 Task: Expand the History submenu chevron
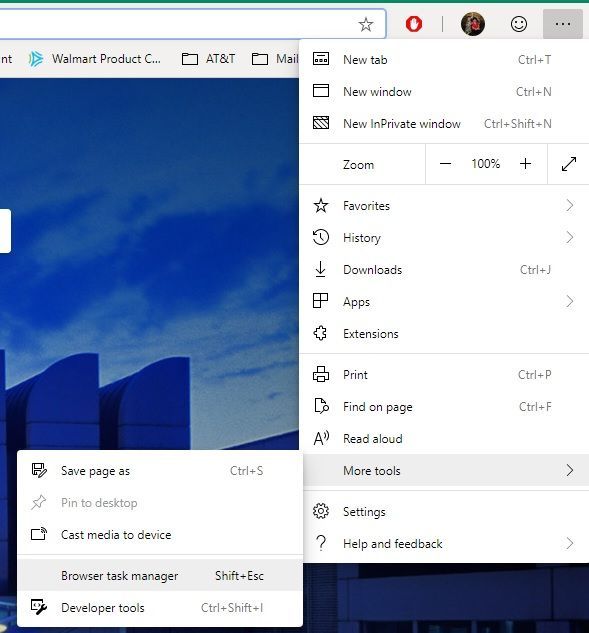[570, 237]
